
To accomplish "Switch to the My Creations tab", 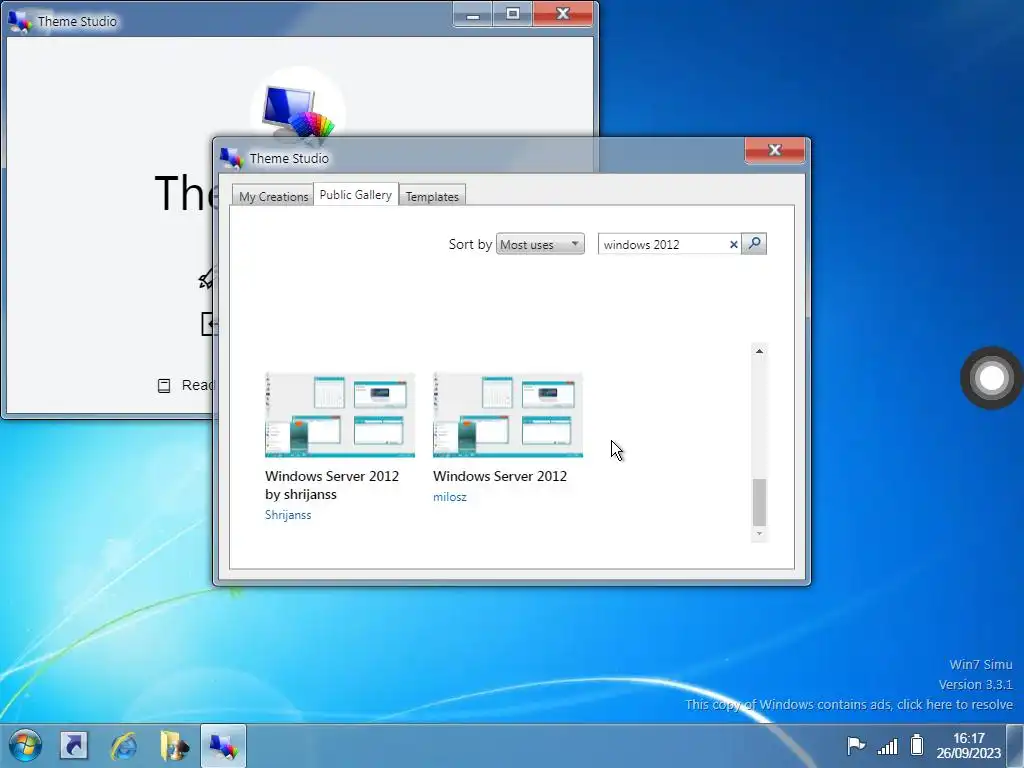I will [273, 196].
